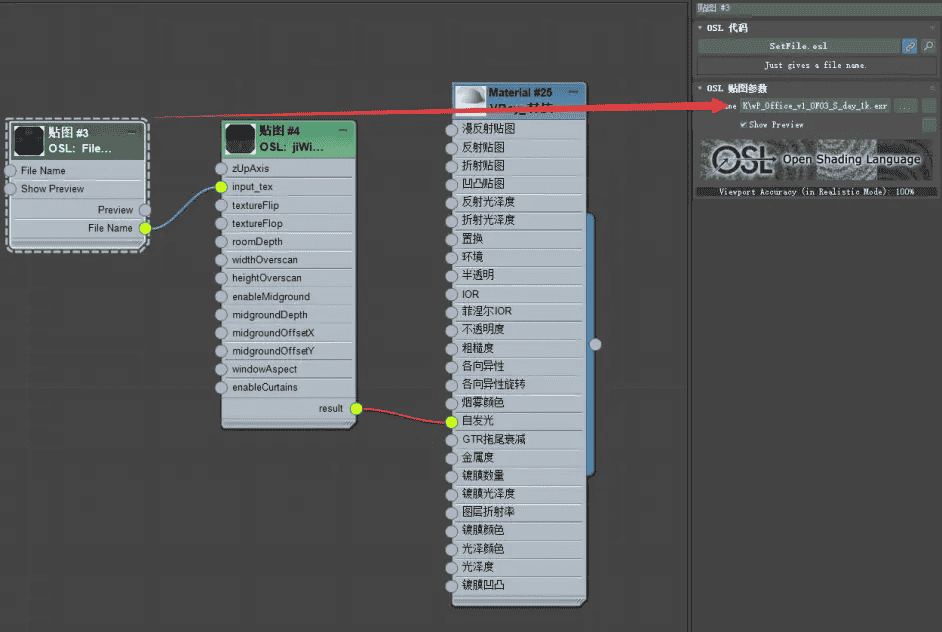Click the input_tex input socket
Screen dimensions: 942x632
tap(222, 187)
